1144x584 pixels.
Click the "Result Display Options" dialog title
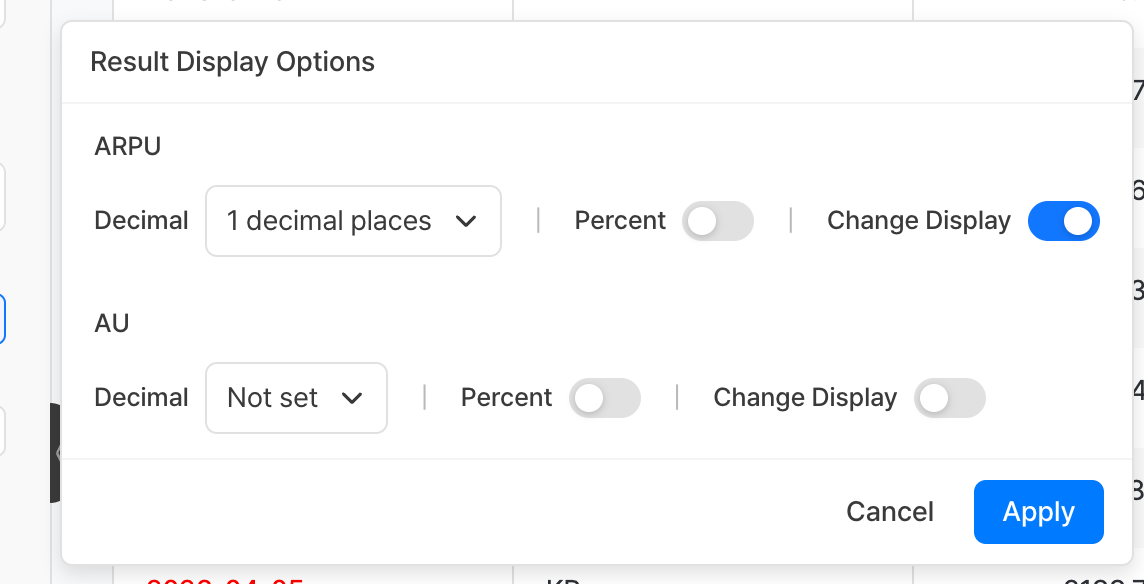[x=232, y=62]
